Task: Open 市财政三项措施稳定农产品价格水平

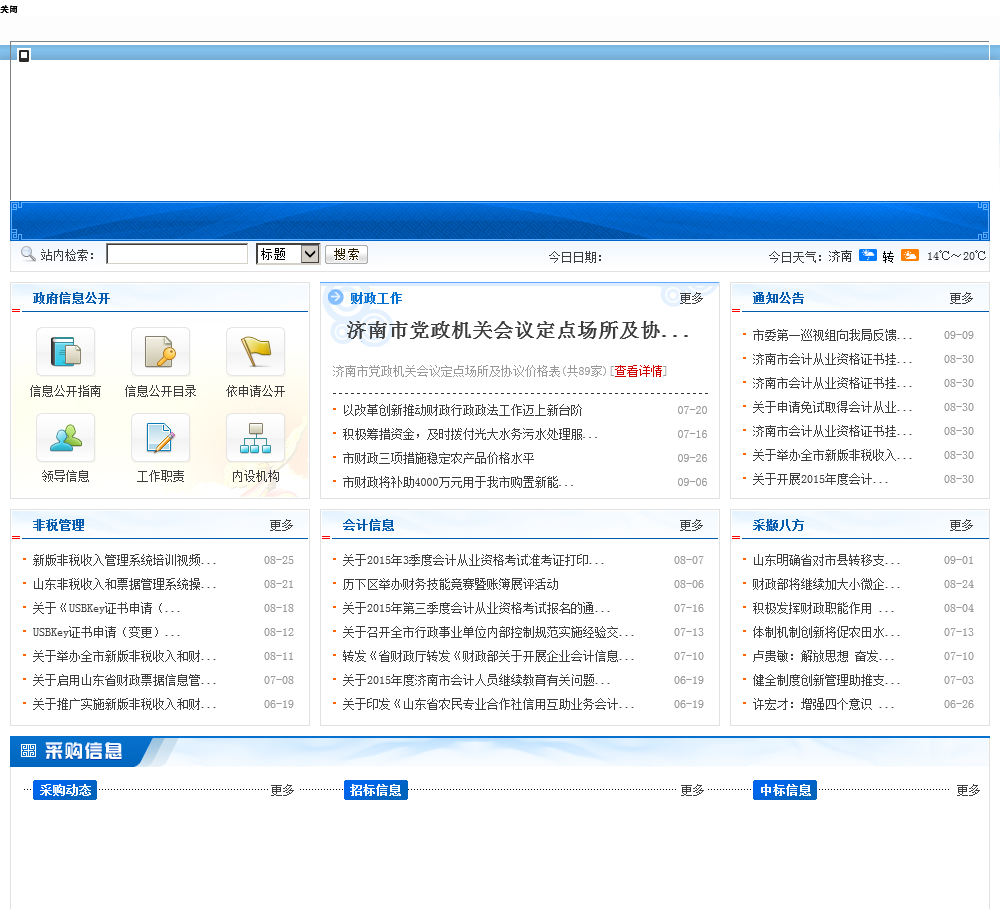Action: tap(438, 458)
